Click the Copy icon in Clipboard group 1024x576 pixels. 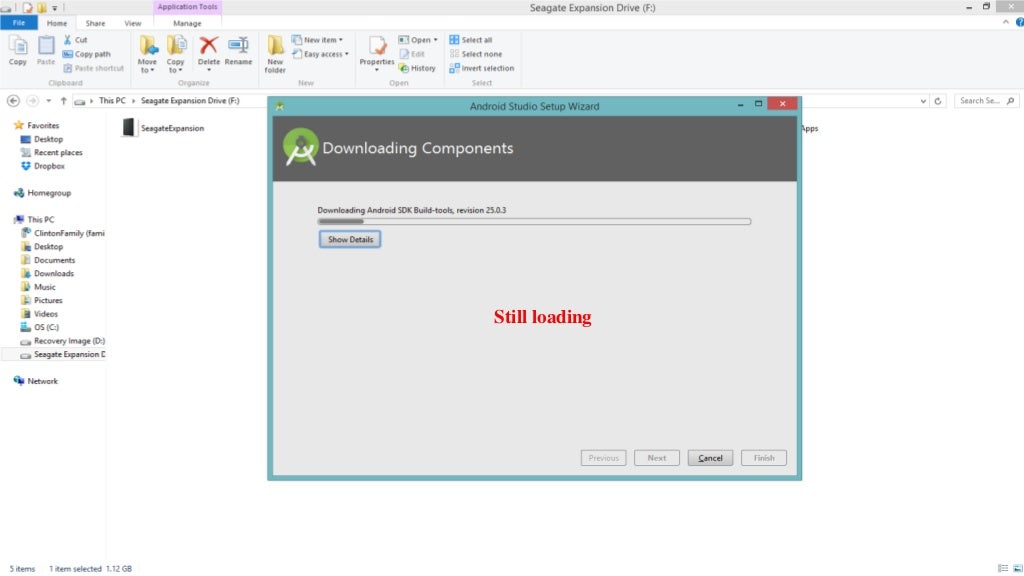18,51
